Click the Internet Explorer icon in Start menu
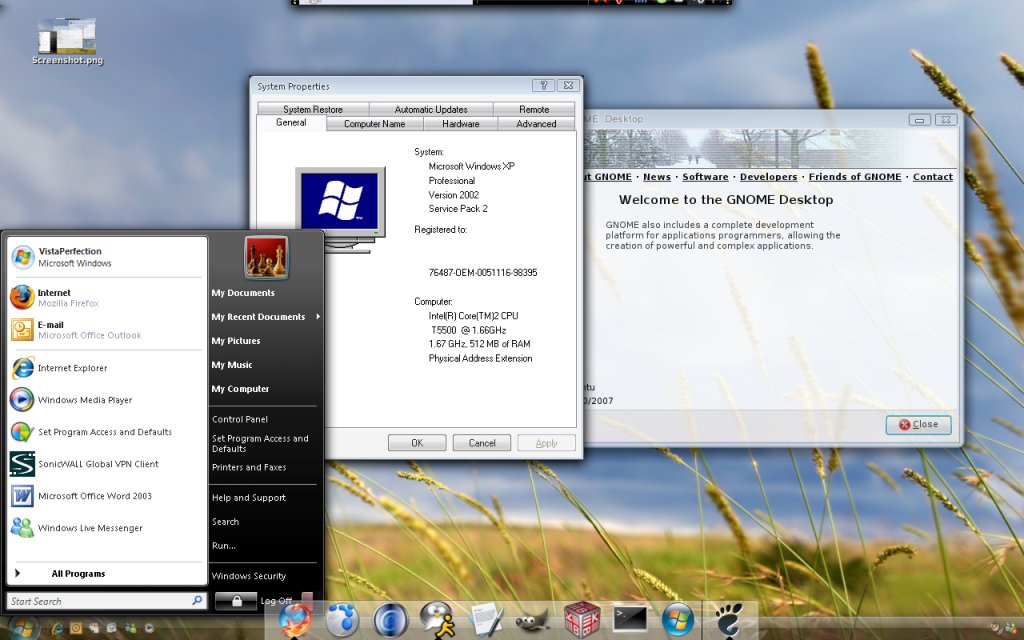 pyautogui.click(x=22, y=368)
